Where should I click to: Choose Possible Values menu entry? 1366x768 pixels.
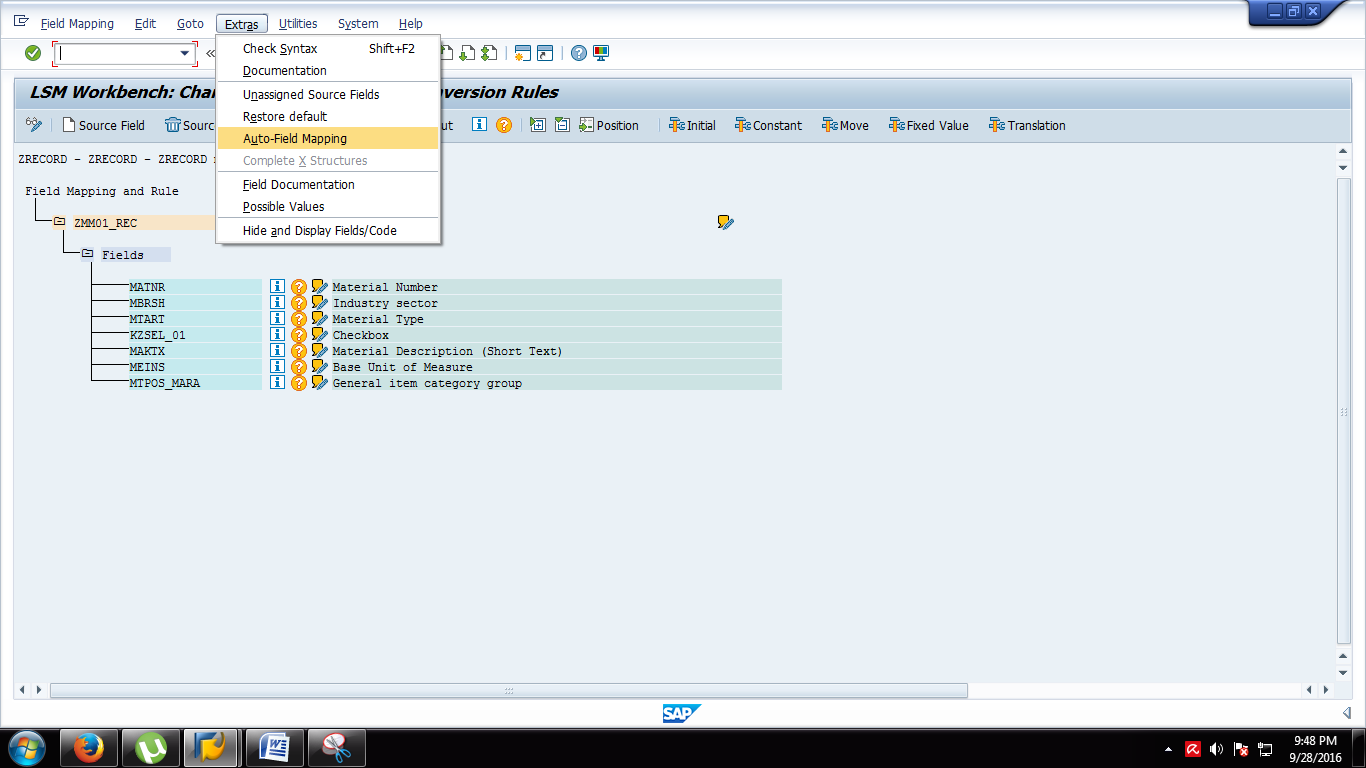click(x=328, y=207)
